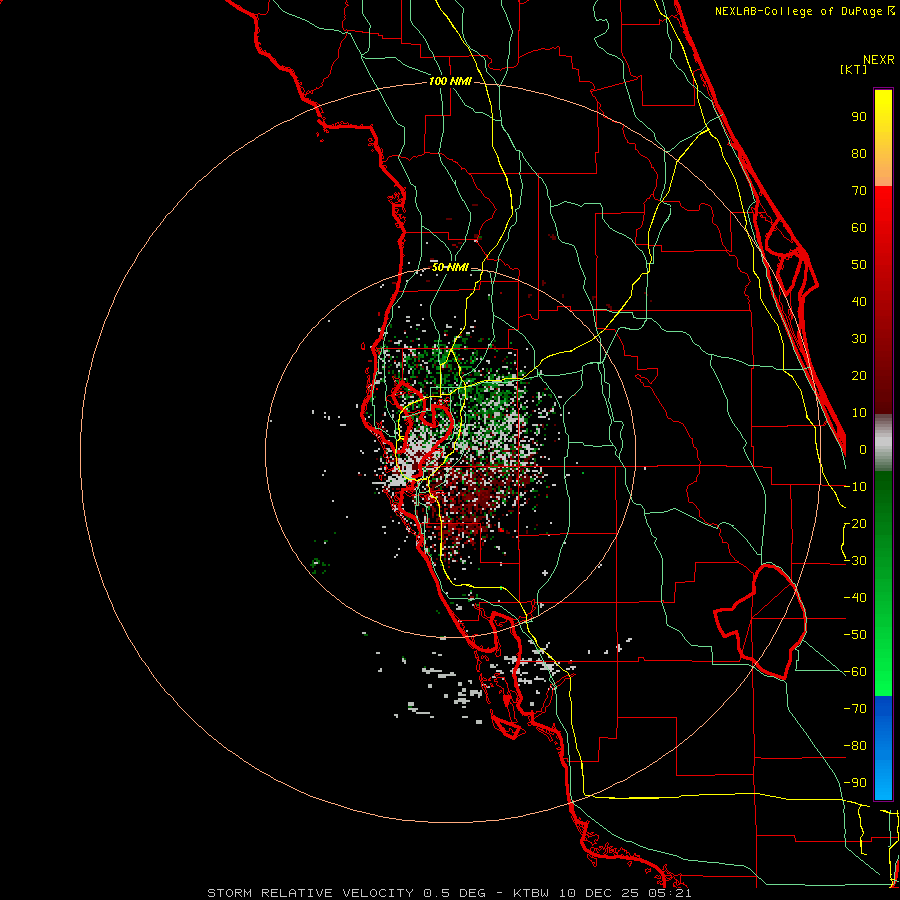Click the positive 20 knot scale label
The height and width of the screenshot is (900, 900).
tap(859, 376)
